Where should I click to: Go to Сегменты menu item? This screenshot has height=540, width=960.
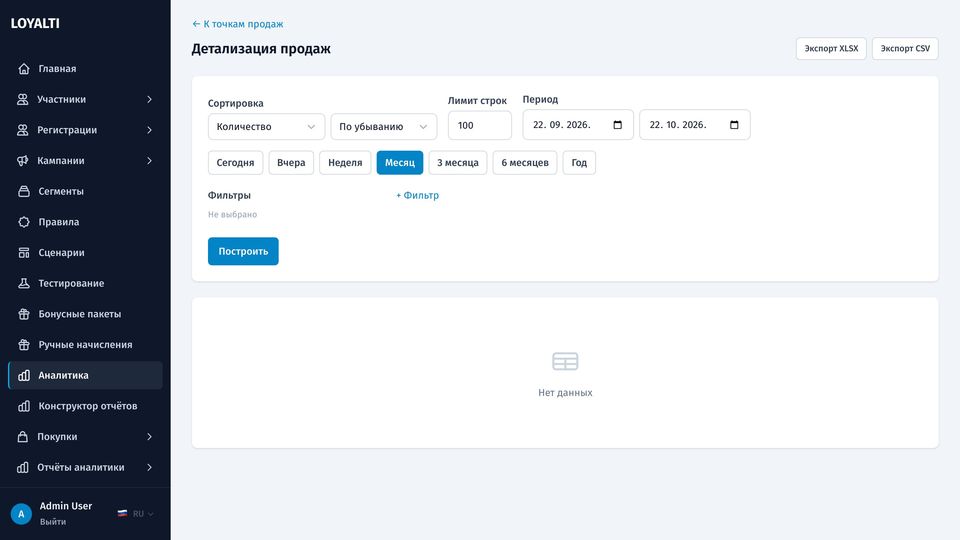pos(85,191)
